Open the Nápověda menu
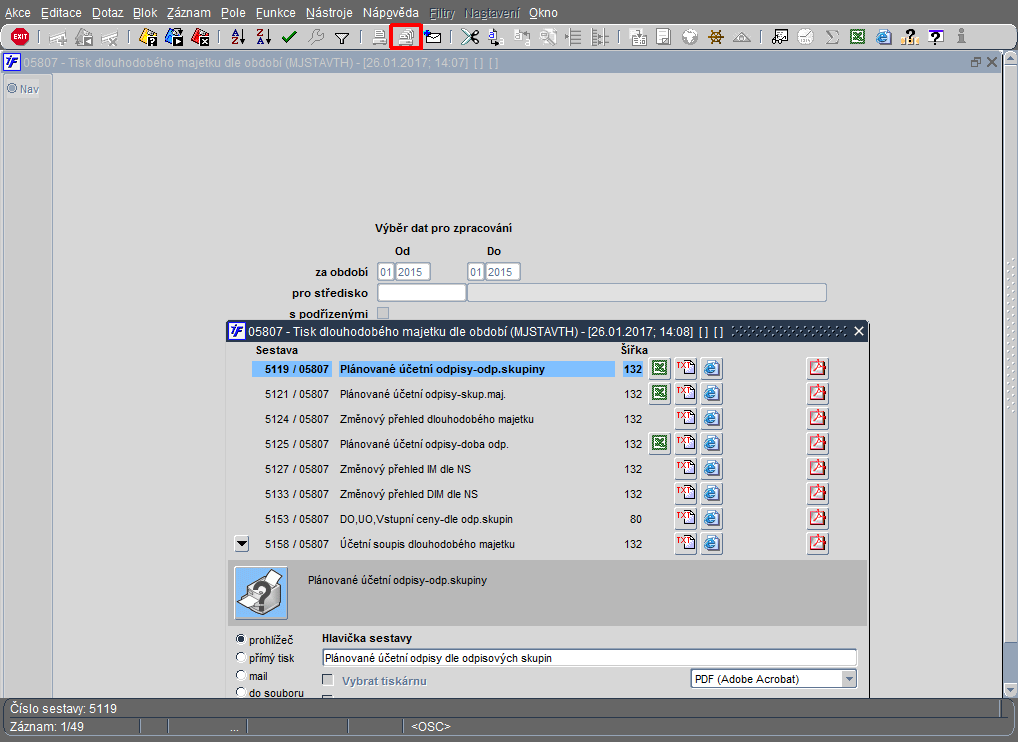The image size is (1018, 742). [390, 13]
